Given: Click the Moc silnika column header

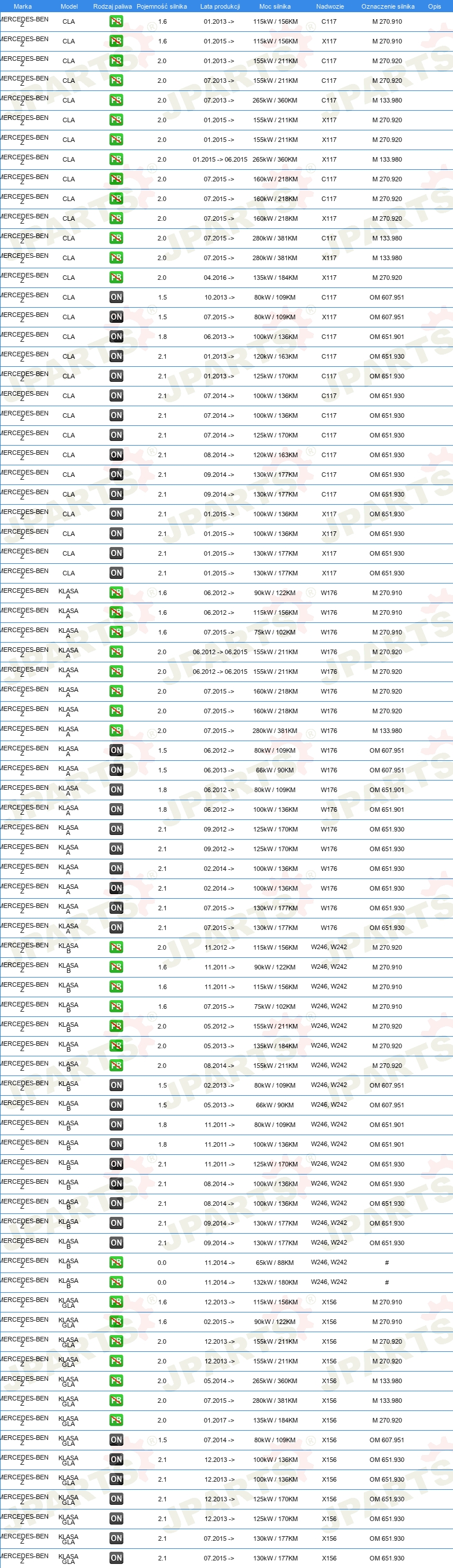Looking at the screenshot, I should coord(275,7).
